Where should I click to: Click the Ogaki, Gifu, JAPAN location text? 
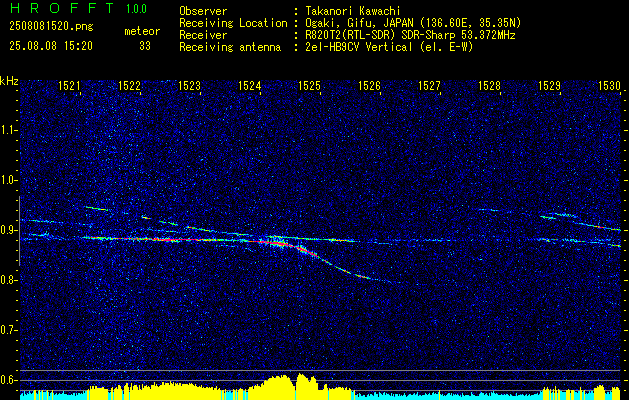[x=413, y=23]
